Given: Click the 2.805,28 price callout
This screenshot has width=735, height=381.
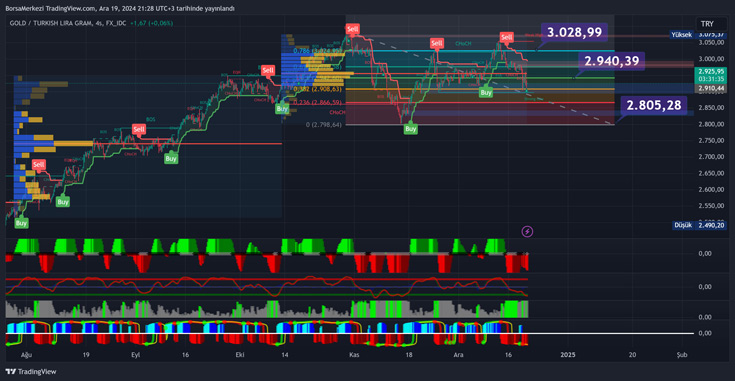Looking at the screenshot, I should pos(654,105).
